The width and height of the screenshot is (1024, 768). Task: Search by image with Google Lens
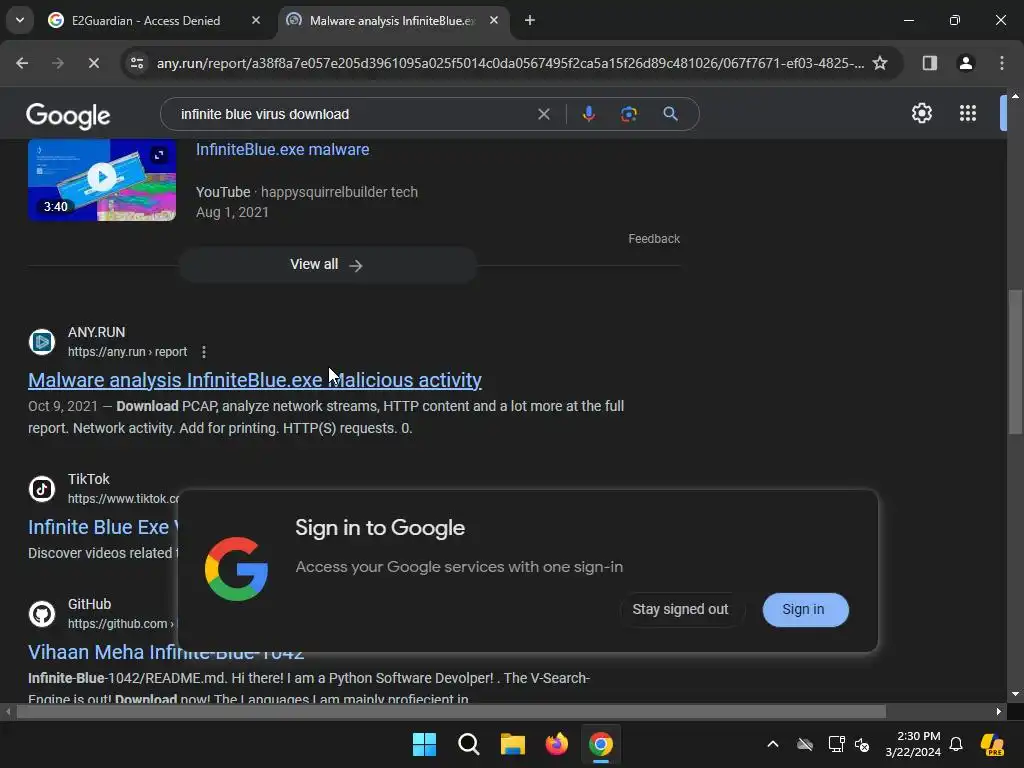point(629,114)
